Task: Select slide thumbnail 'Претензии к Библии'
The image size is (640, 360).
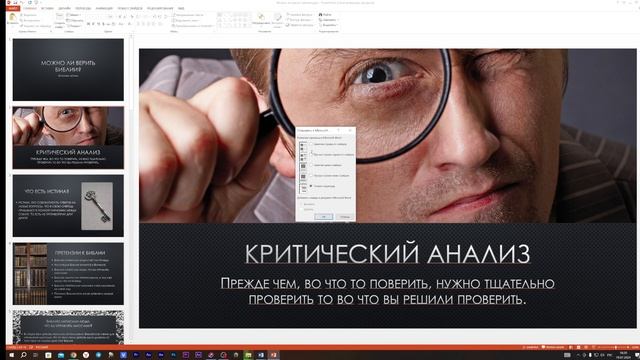Action: 68,273
